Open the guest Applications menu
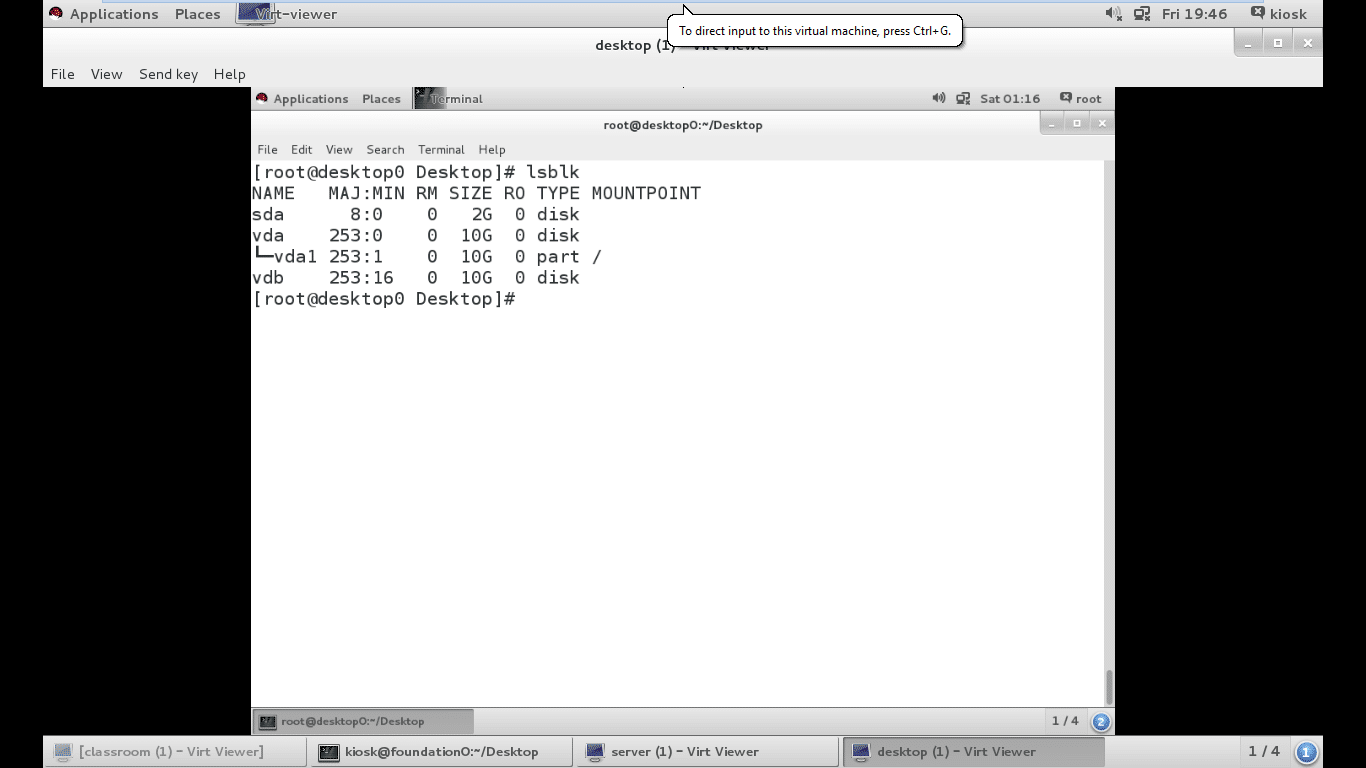 [302, 99]
